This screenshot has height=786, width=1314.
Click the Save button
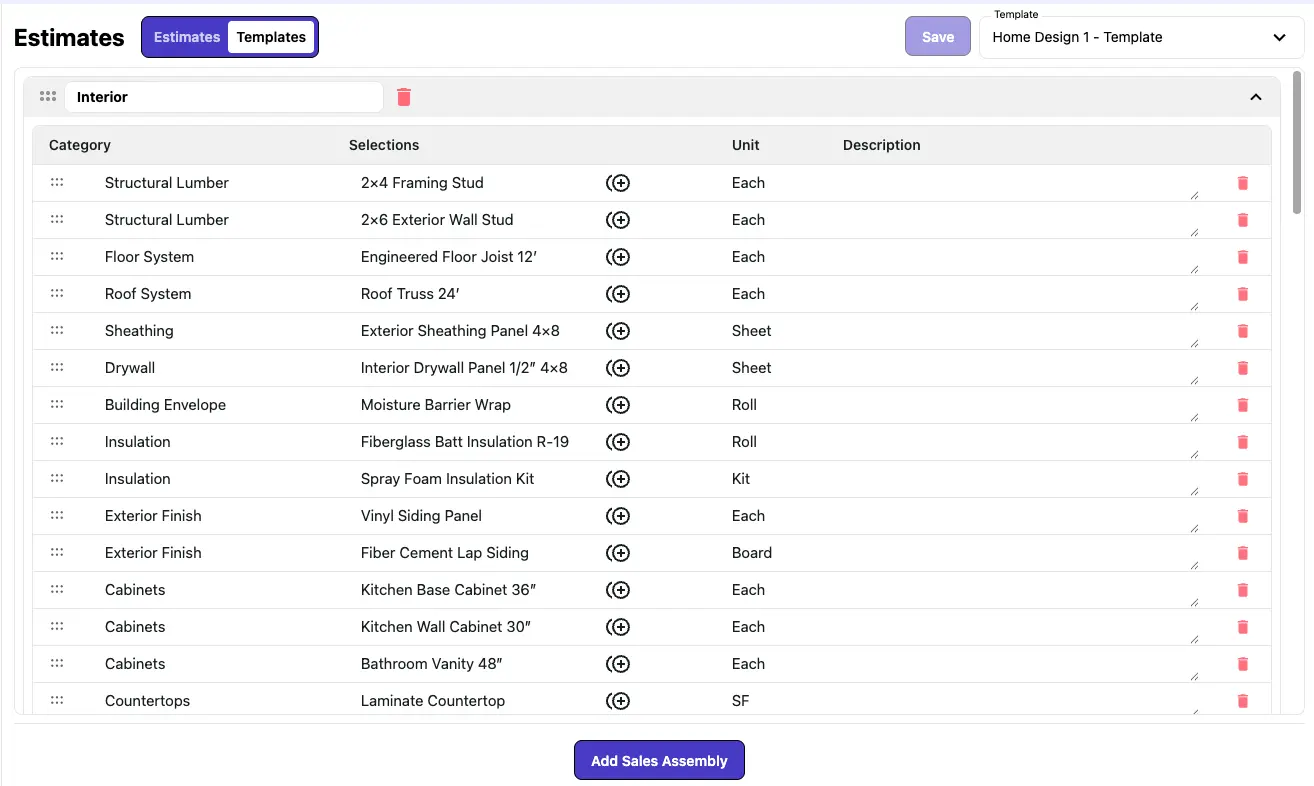[937, 37]
